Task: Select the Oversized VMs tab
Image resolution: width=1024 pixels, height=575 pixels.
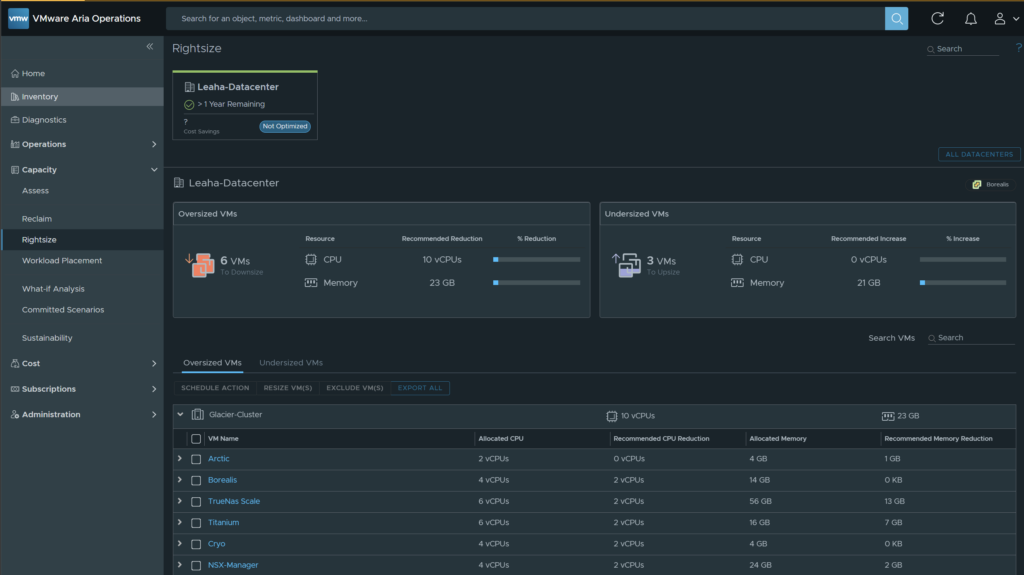Action: pyautogui.click(x=212, y=363)
